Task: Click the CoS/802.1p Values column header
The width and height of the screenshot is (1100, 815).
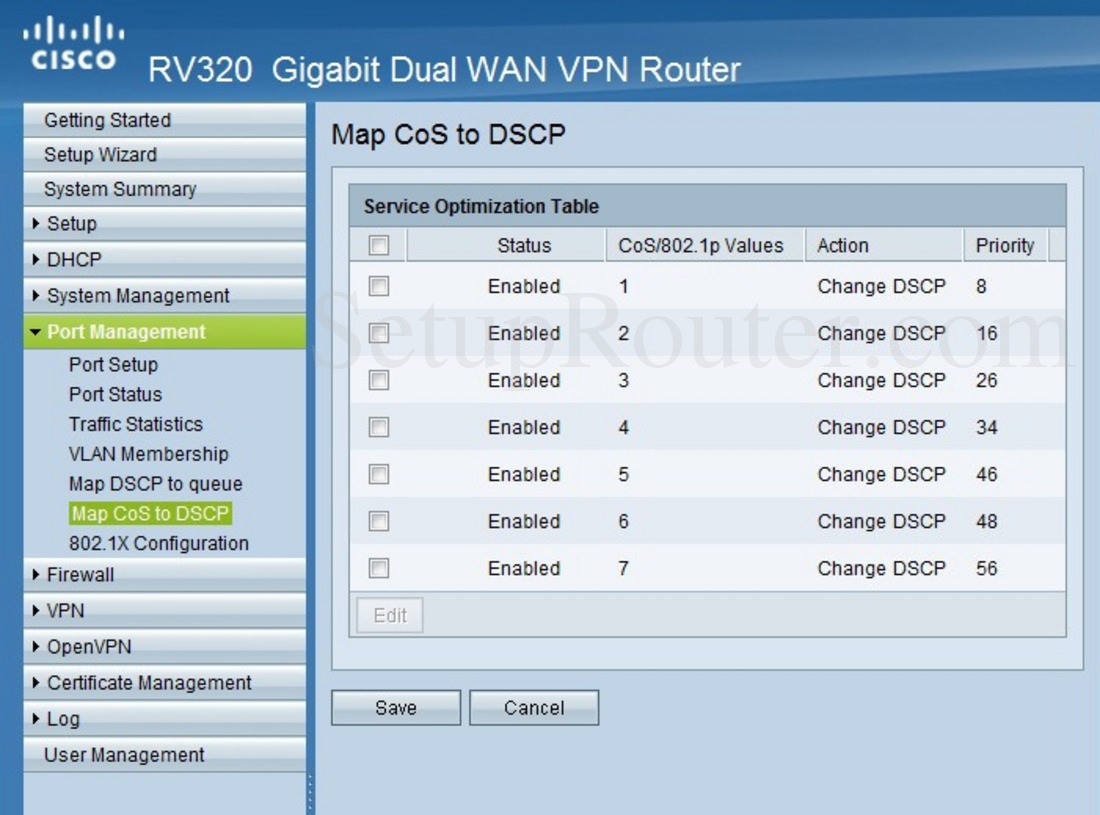Action: (x=700, y=245)
